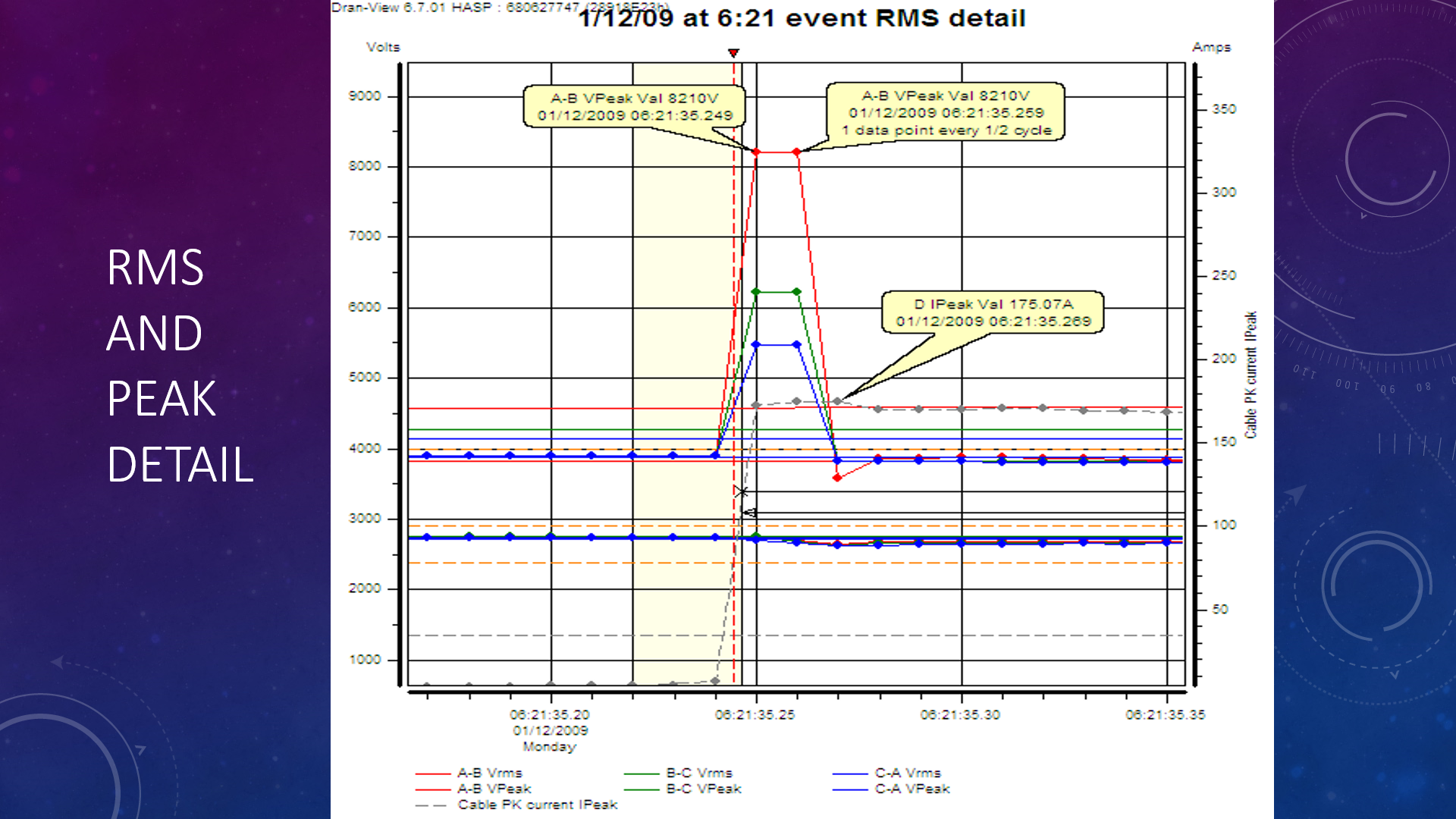Click the B-C VPeak legend entry
The image size is (1456, 819).
[x=703, y=789]
